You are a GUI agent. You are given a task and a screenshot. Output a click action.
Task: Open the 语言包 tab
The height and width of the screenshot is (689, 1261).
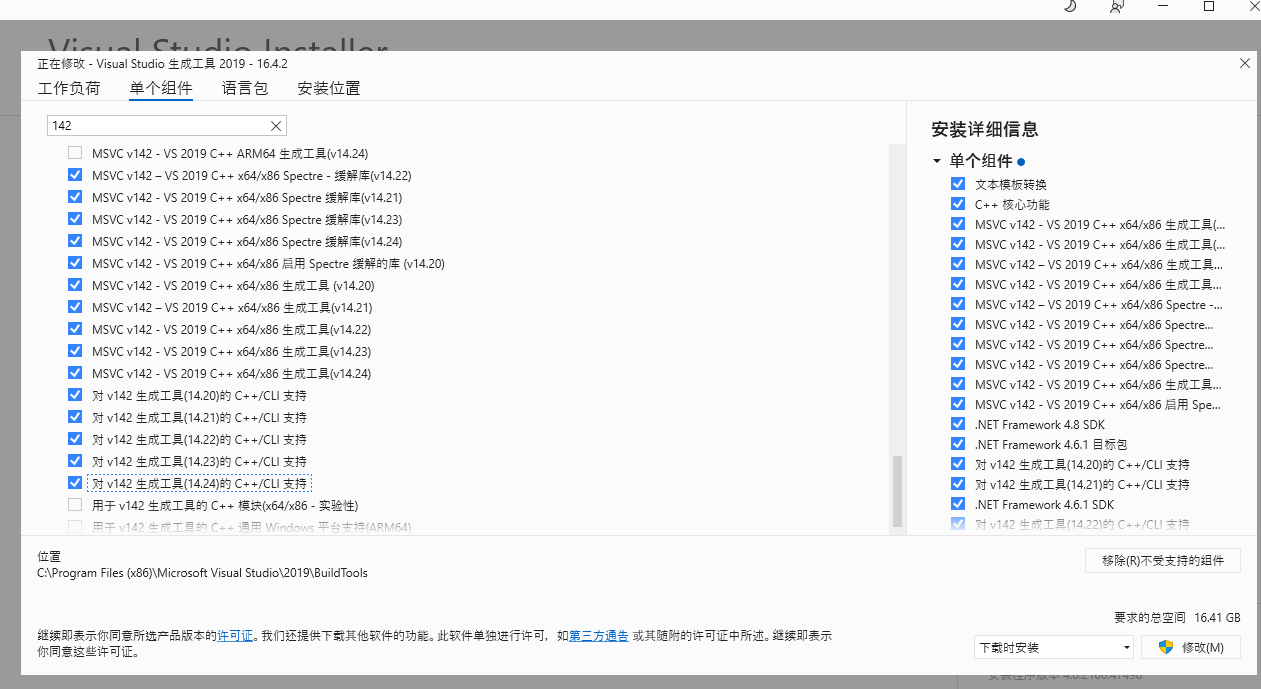click(245, 88)
